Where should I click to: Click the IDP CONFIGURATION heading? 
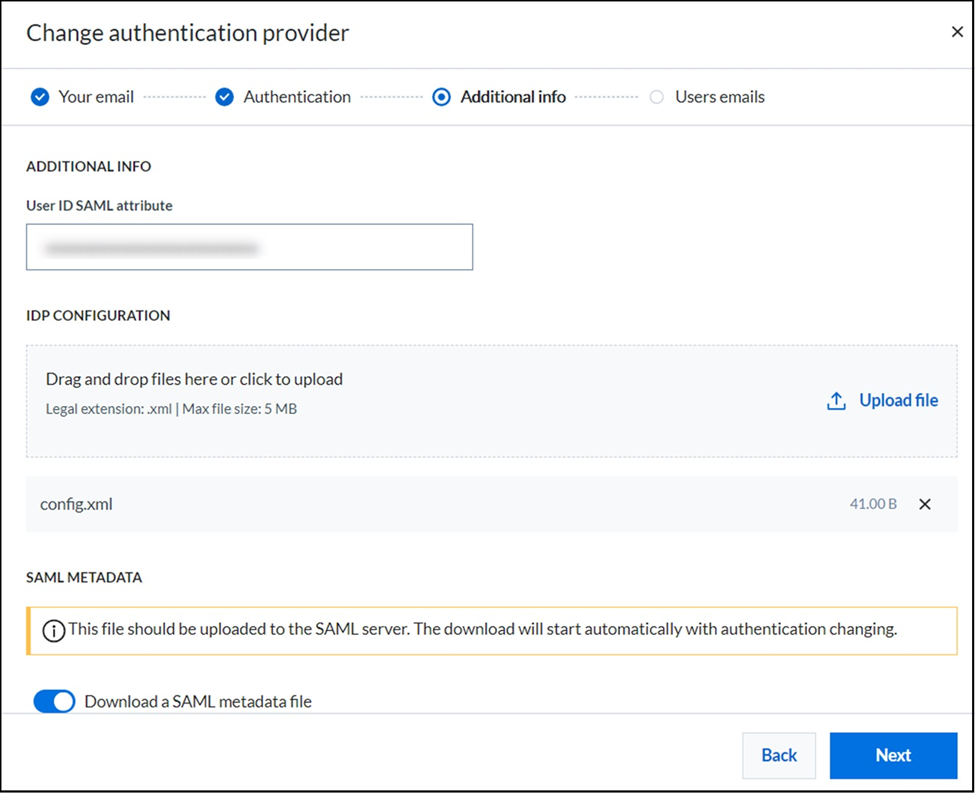tap(98, 315)
